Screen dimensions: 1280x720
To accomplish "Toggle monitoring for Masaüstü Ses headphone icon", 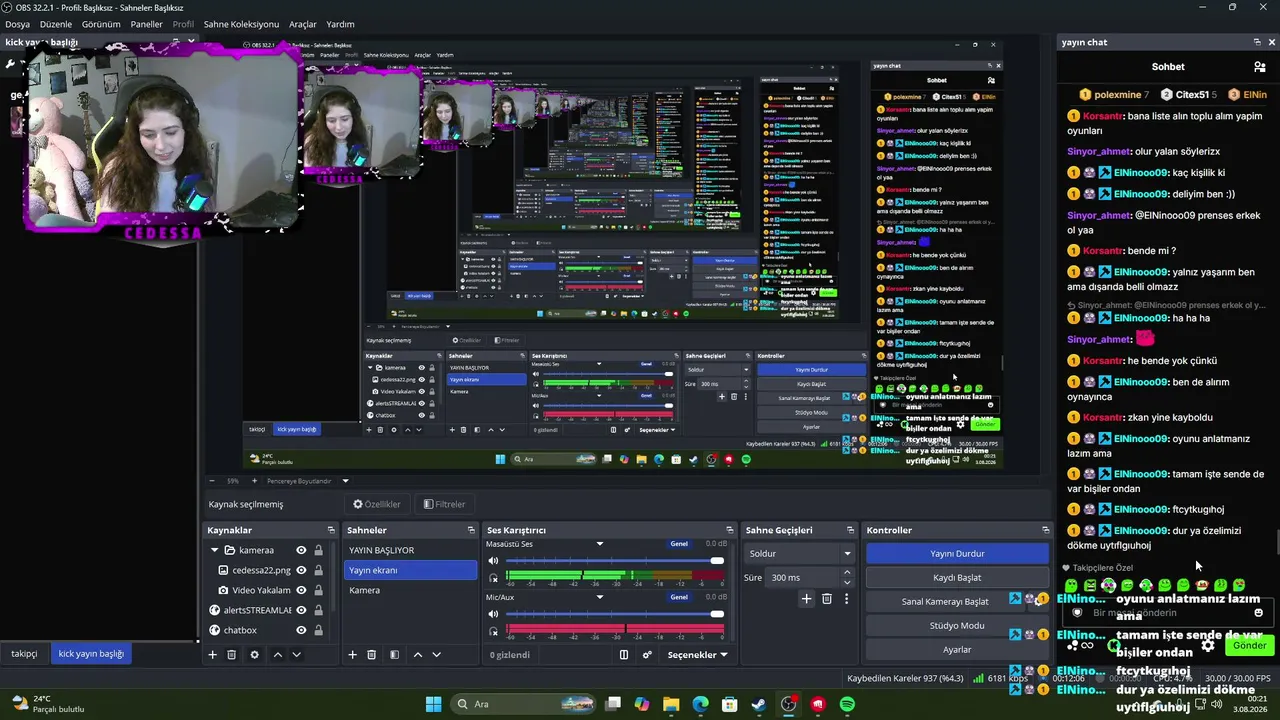I will coord(493,578).
